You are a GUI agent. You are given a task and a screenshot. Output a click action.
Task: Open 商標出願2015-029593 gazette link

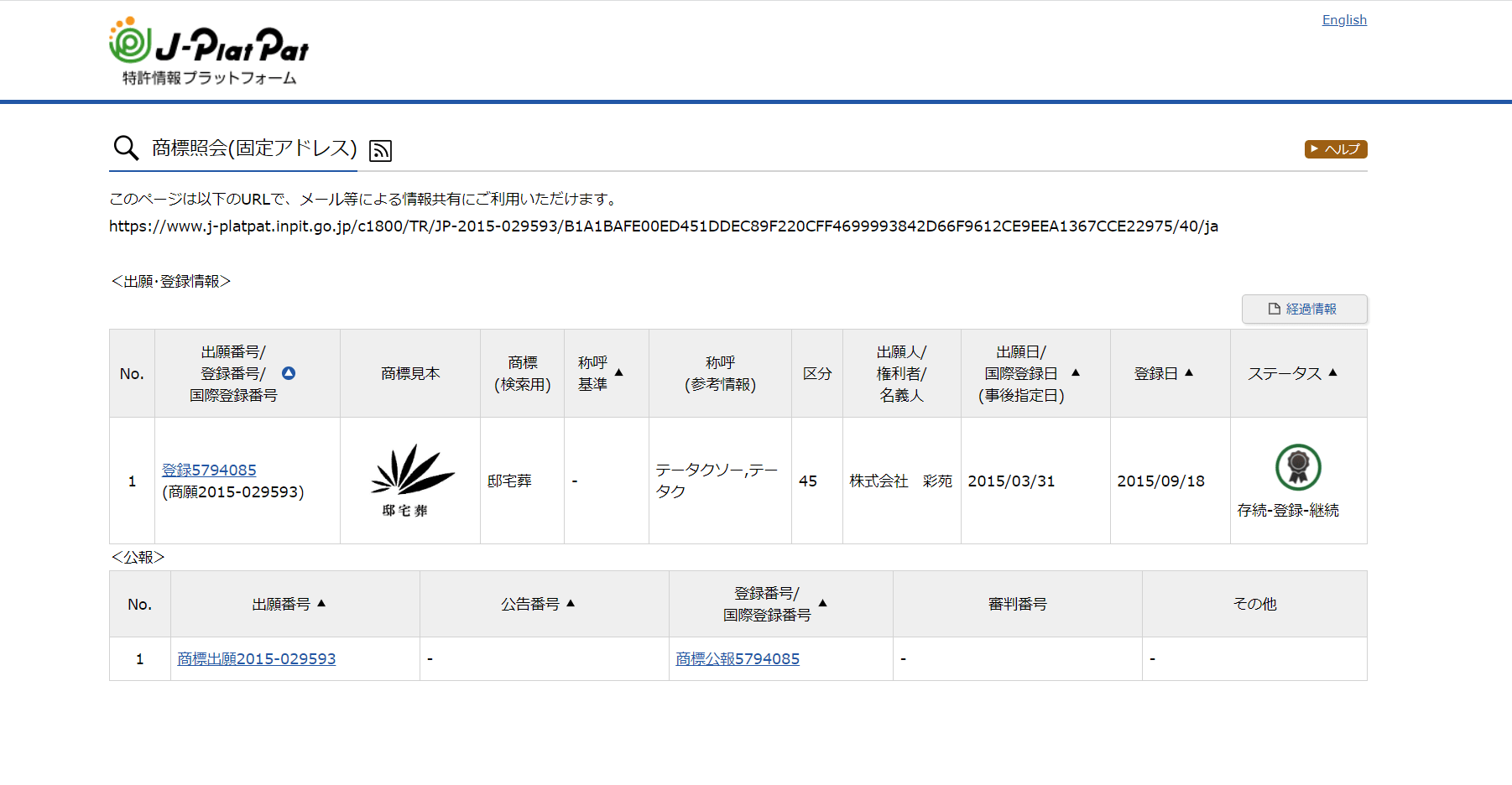(x=256, y=659)
